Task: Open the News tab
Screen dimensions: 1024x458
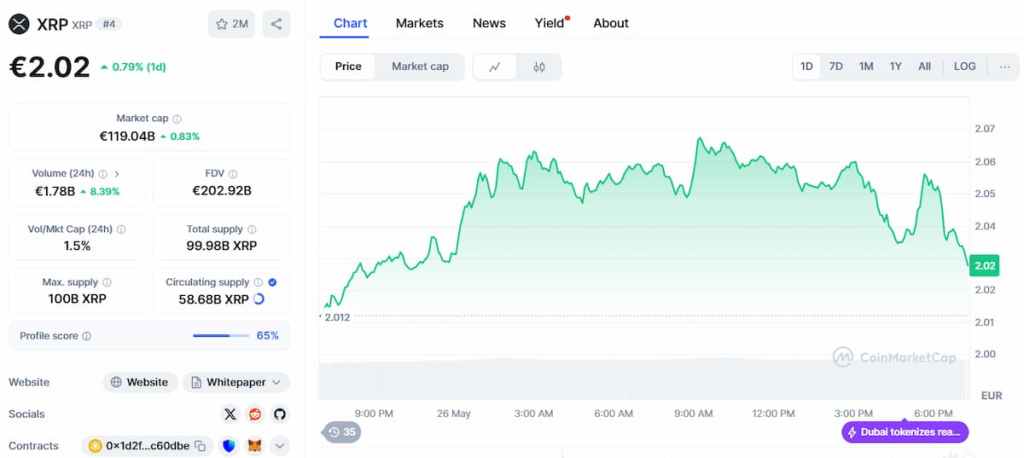Action: pos(489,23)
